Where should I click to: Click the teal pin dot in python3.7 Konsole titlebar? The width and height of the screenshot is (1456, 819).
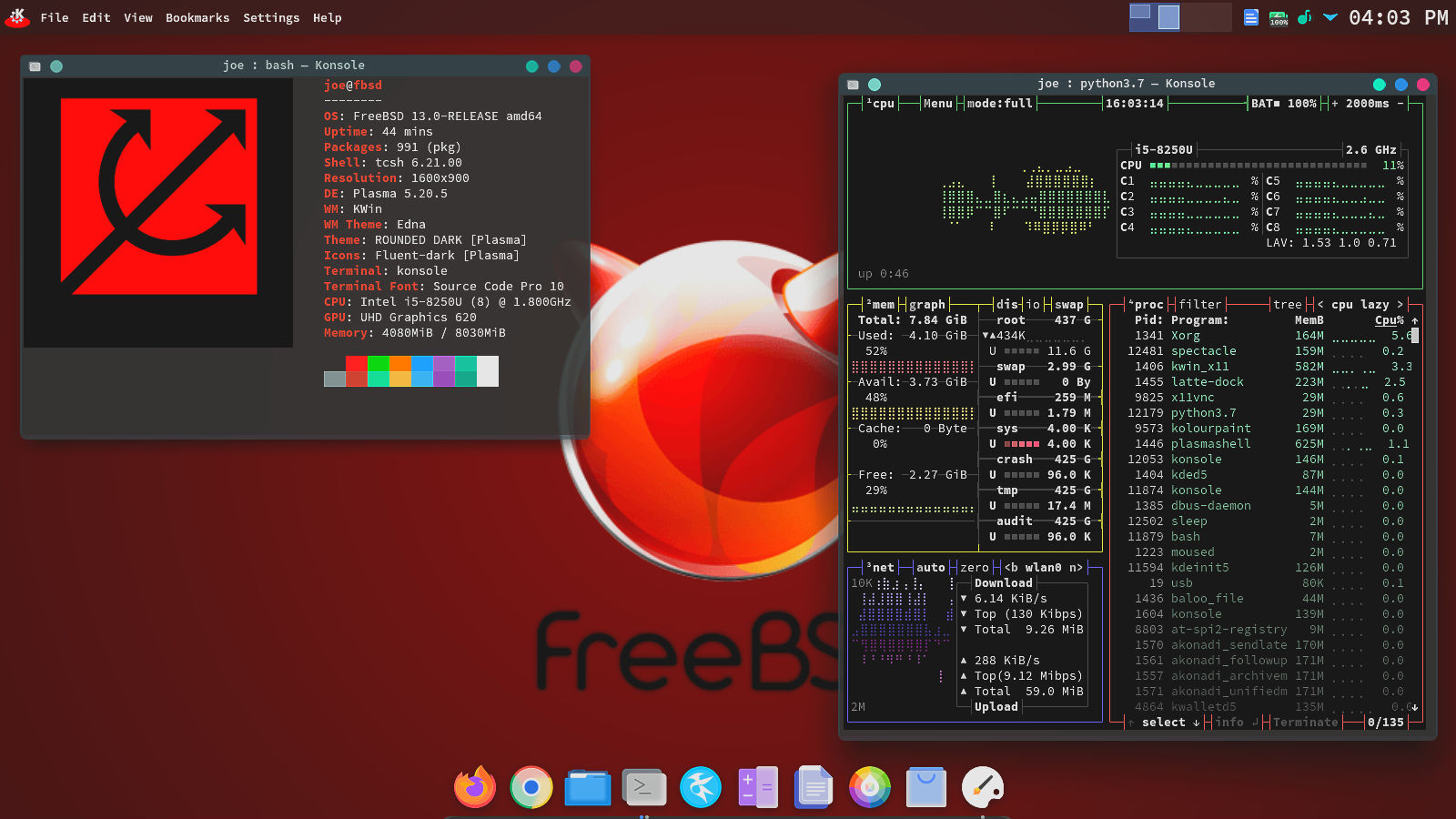(875, 84)
